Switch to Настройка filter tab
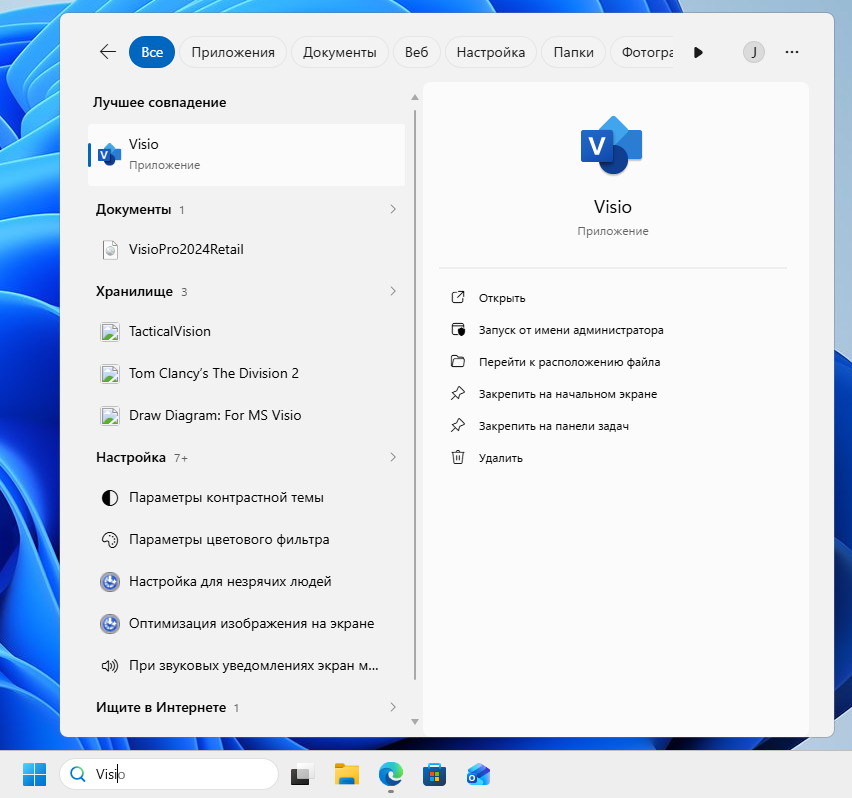This screenshot has height=798, width=852. [491, 52]
